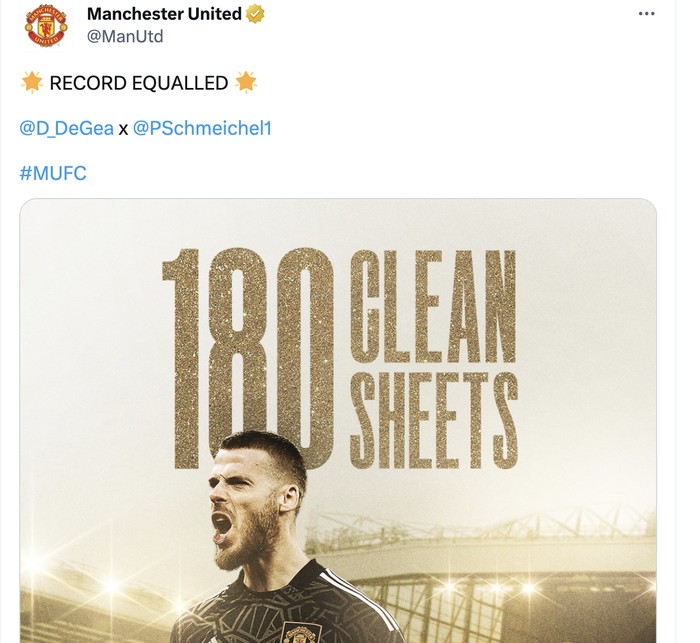Click the word SHEETS in the image

point(433,419)
